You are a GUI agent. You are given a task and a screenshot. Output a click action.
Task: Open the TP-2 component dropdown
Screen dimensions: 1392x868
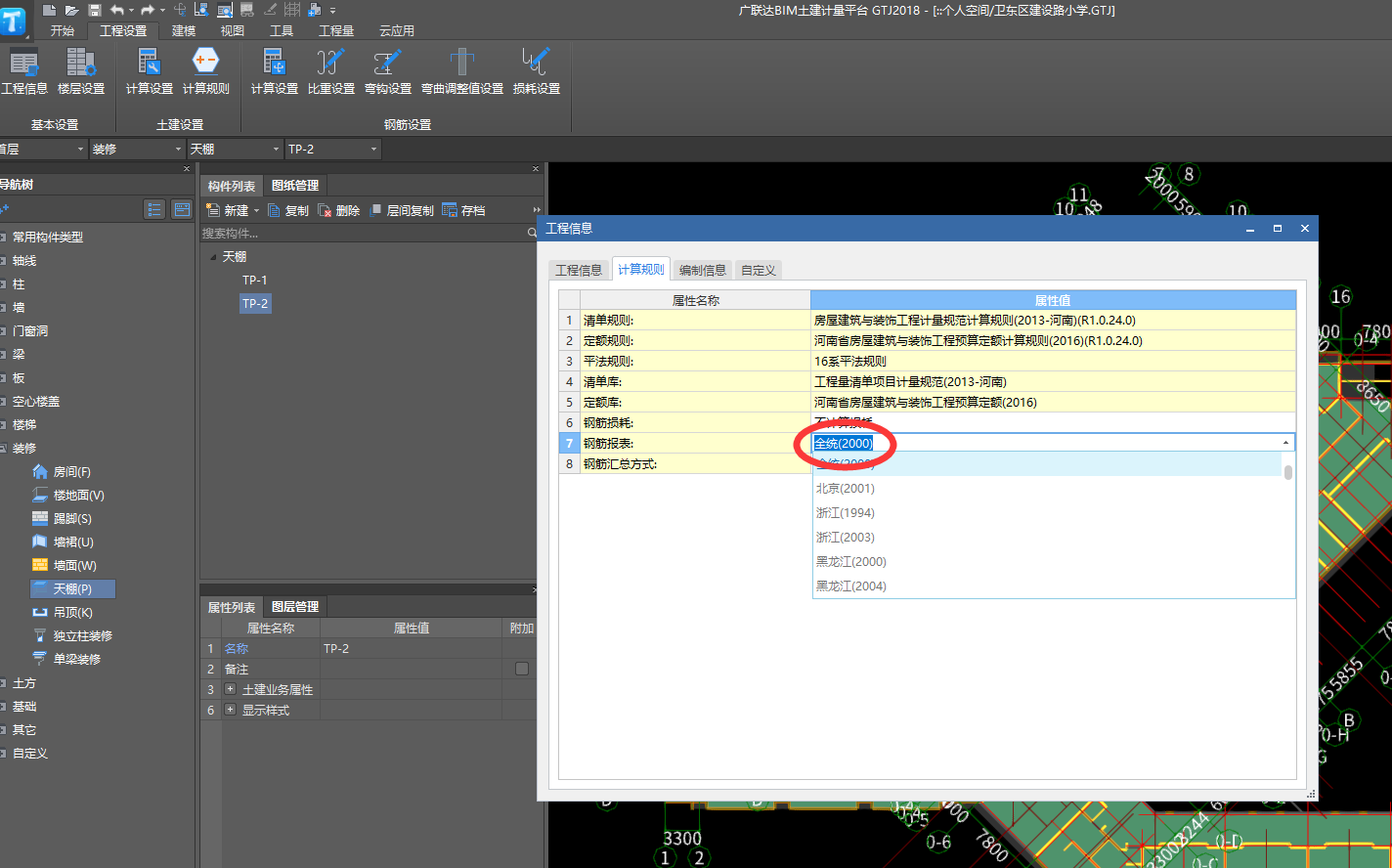[373, 150]
